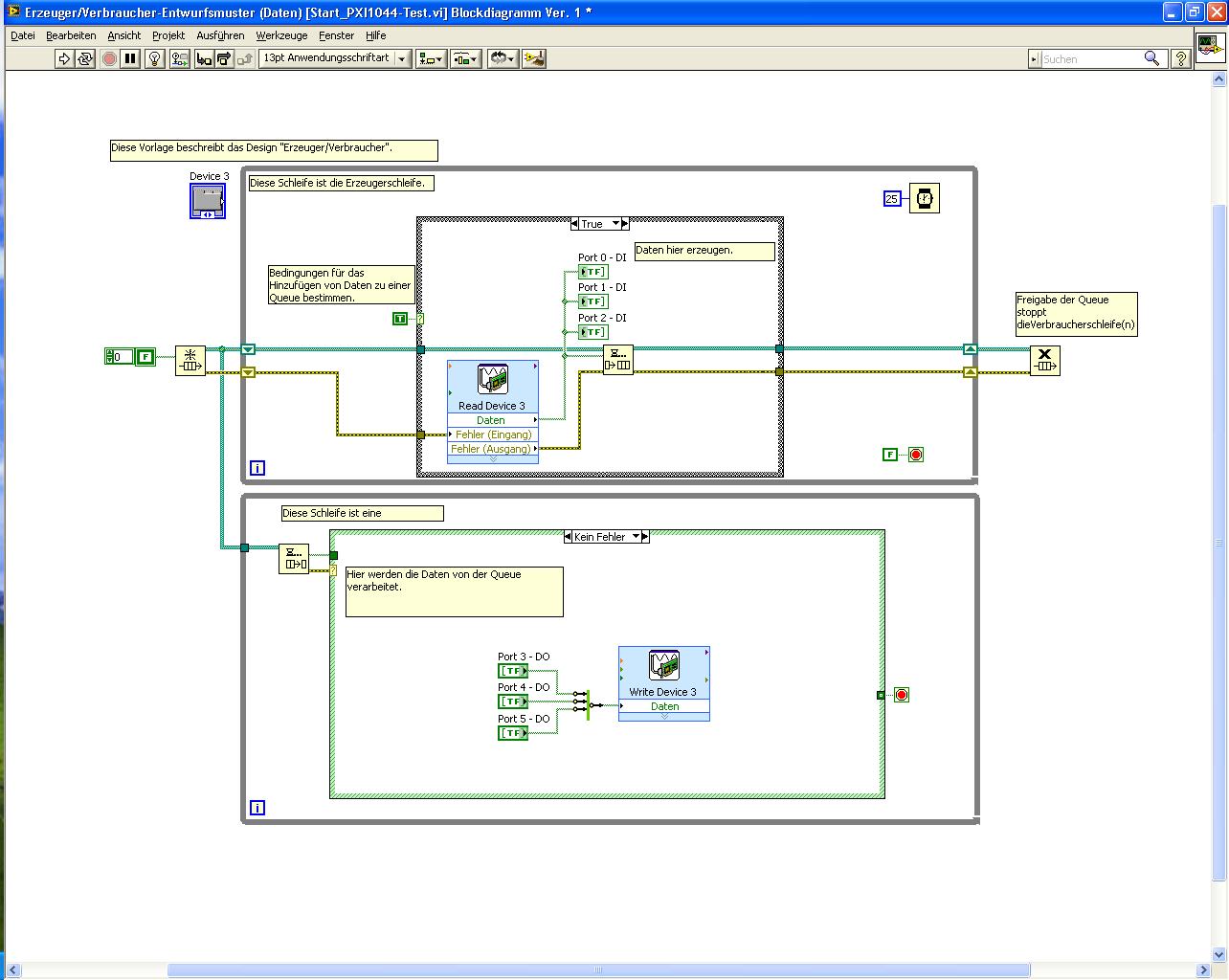Toggle the False constant beside Obtain Queue
The image size is (1229, 980).
point(145,357)
